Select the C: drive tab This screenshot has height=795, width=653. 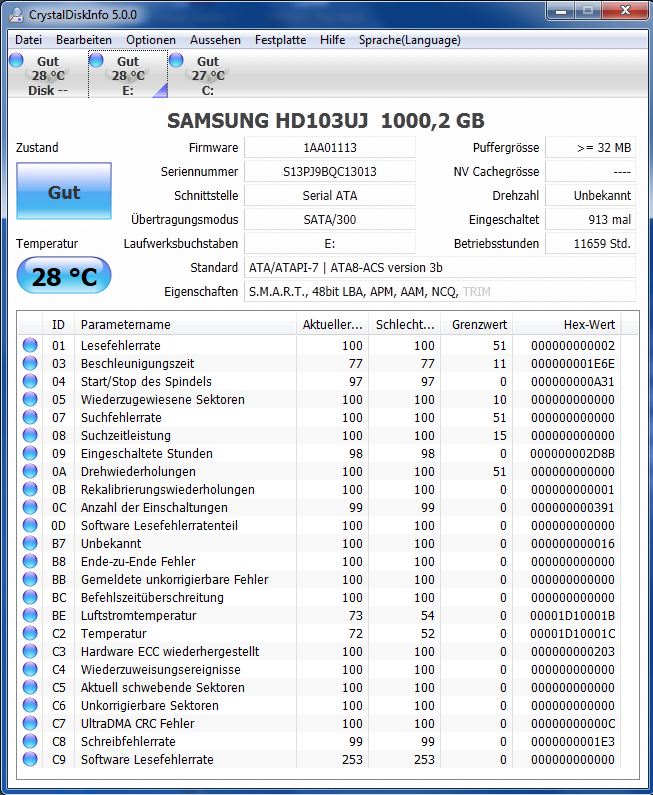click(x=207, y=75)
